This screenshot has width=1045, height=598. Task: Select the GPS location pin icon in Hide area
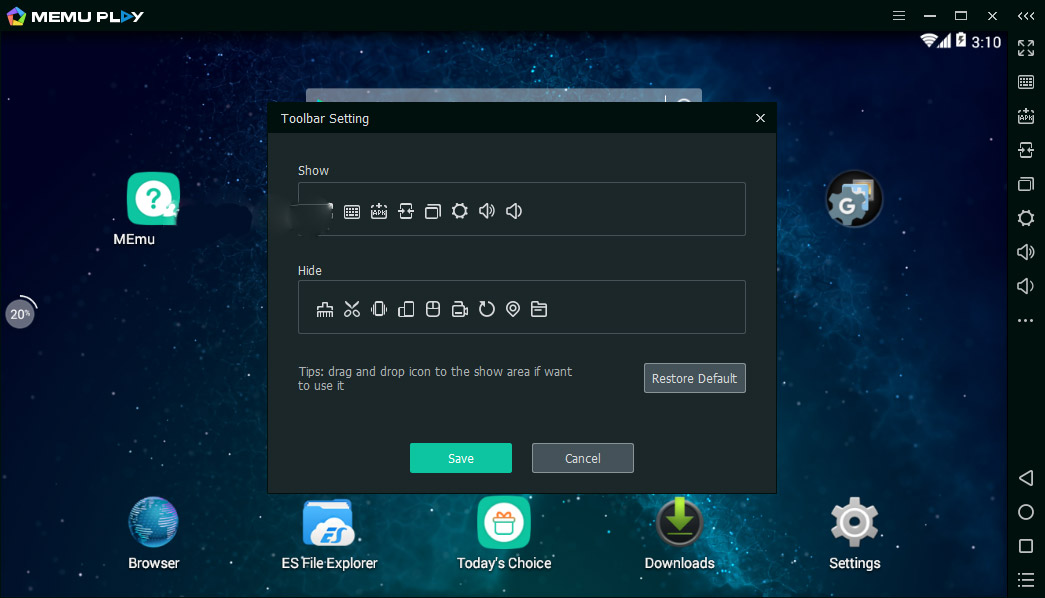(513, 309)
